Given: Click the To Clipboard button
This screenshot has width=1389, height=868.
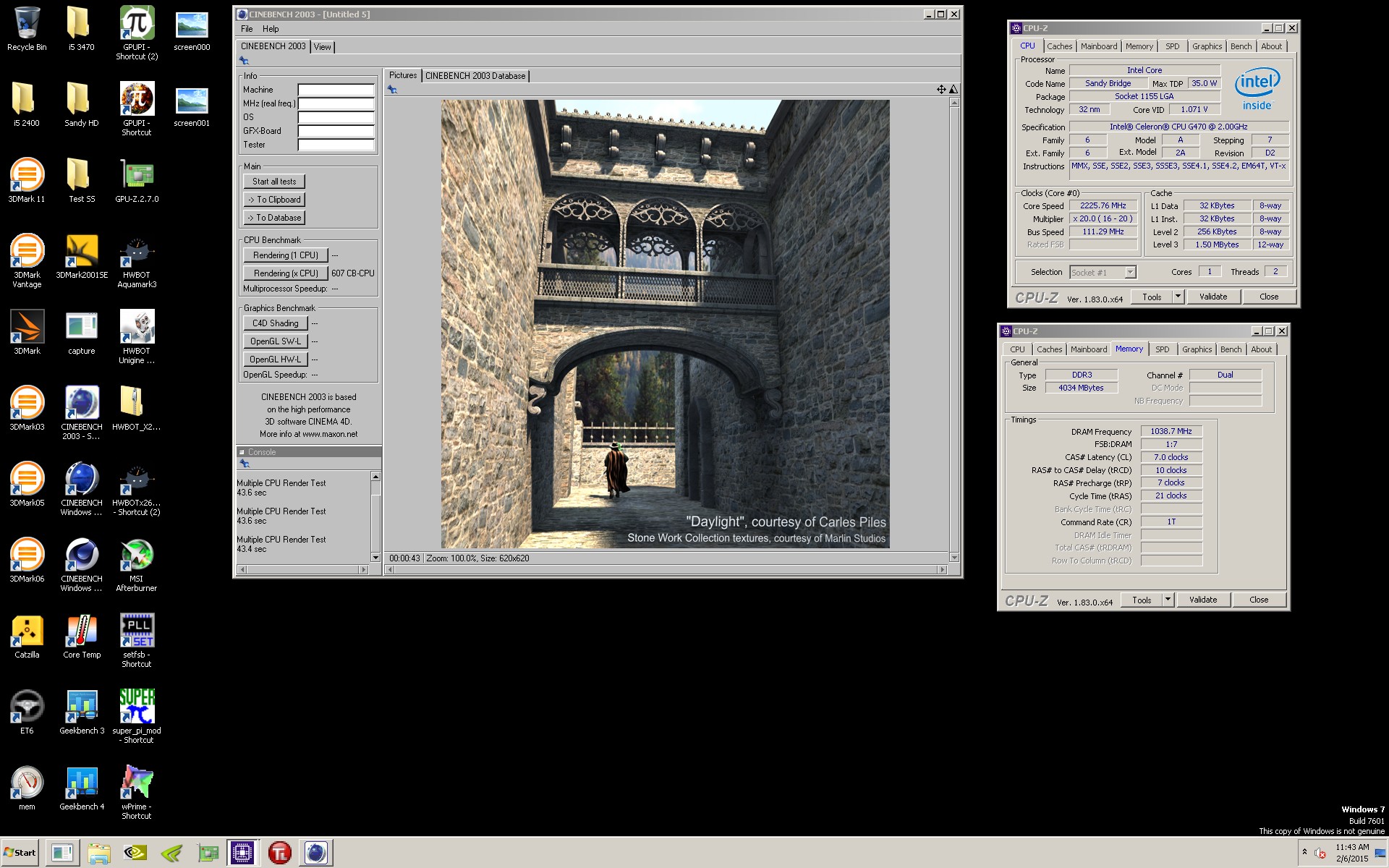Looking at the screenshot, I should tap(274, 200).
